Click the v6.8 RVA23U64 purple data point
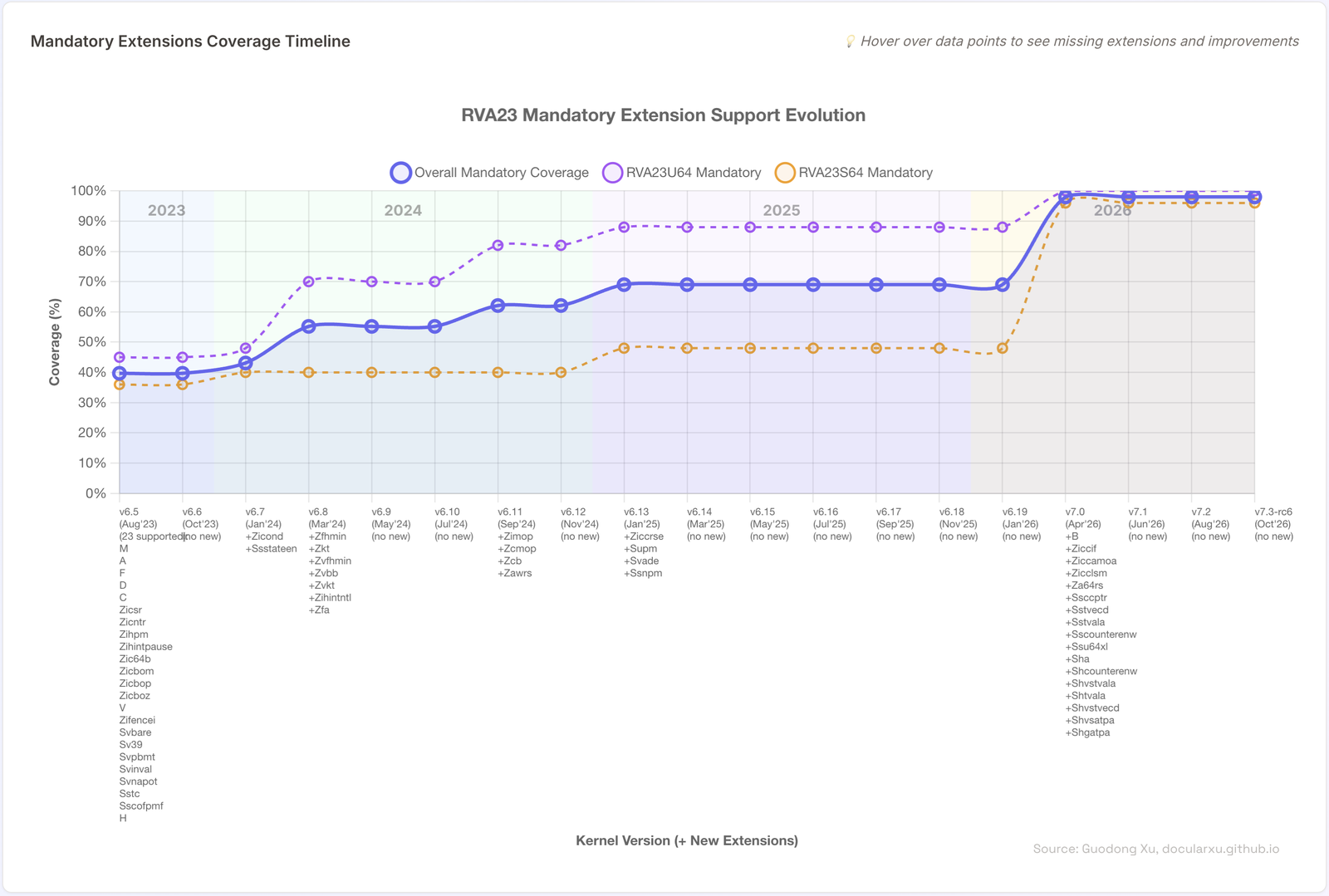 pyautogui.click(x=308, y=282)
